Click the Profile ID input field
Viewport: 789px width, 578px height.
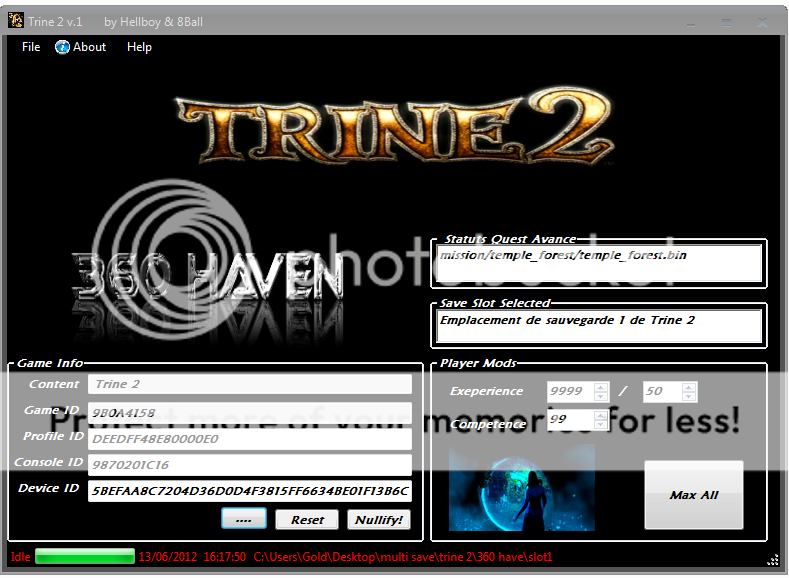(x=250, y=439)
